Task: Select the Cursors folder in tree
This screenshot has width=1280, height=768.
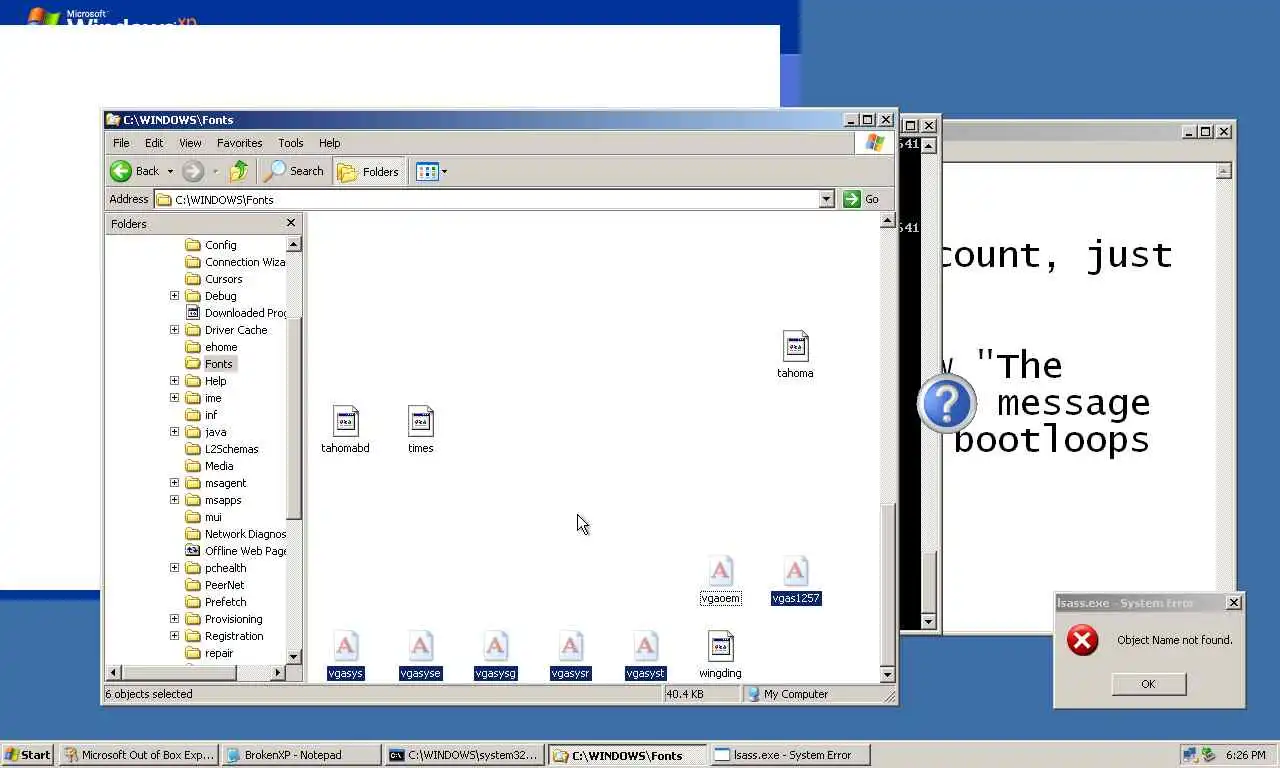Action: point(223,279)
